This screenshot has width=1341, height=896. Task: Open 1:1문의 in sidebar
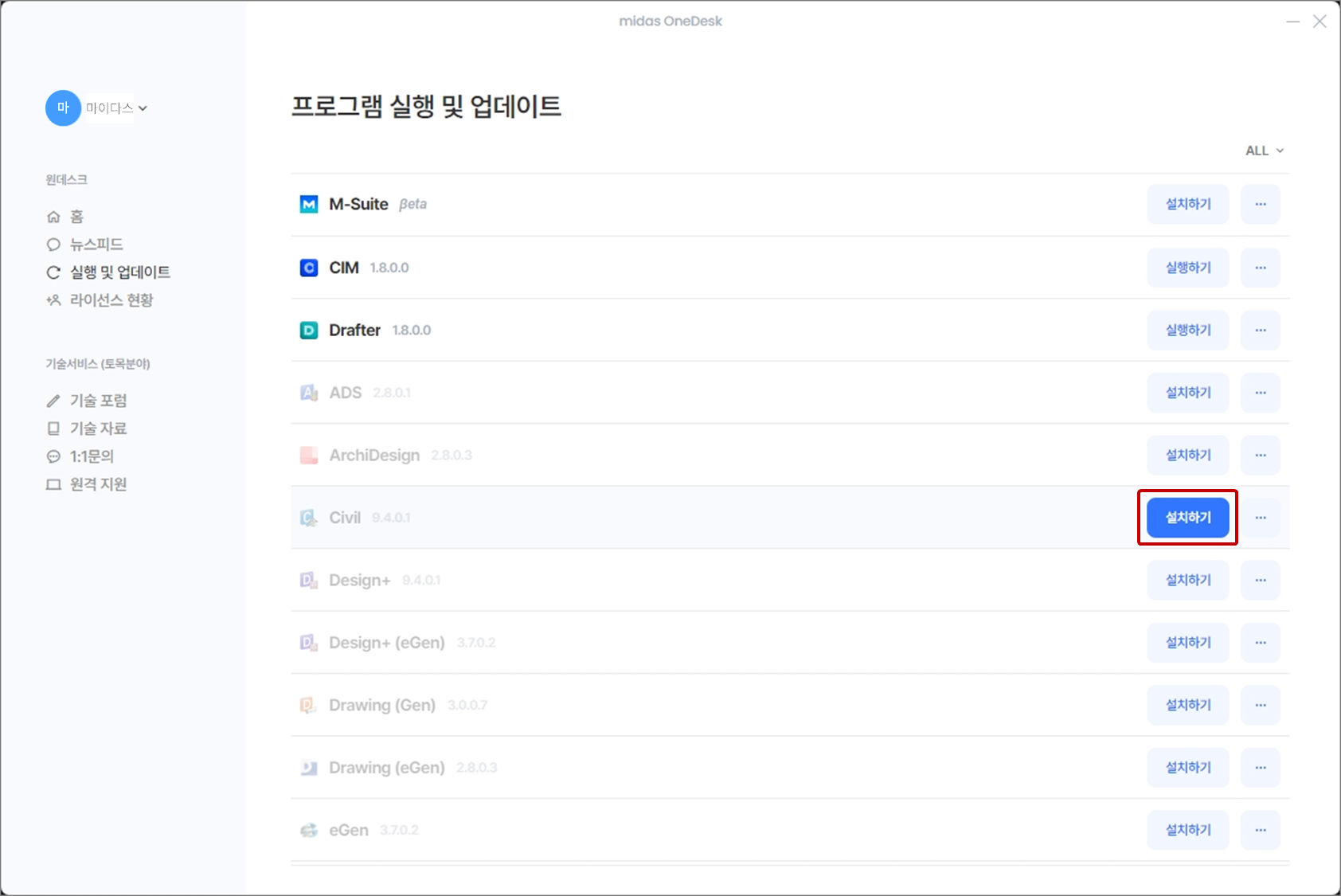[x=80, y=456]
